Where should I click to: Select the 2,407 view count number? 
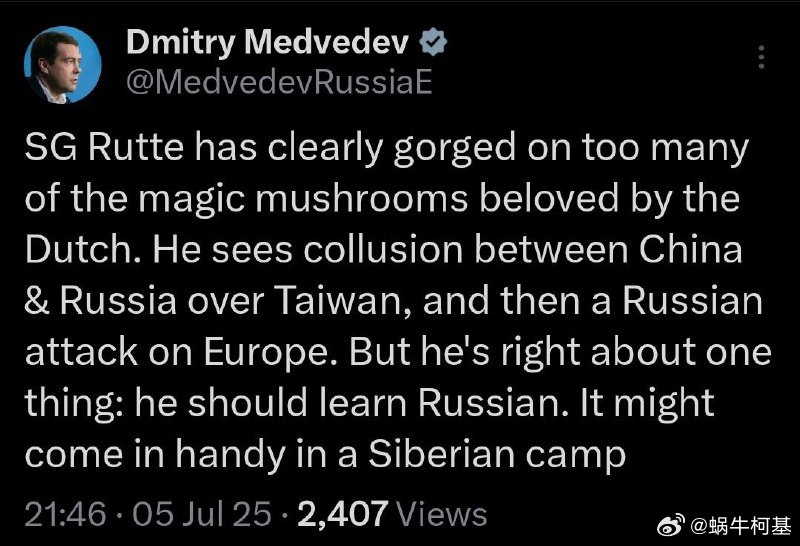click(343, 513)
